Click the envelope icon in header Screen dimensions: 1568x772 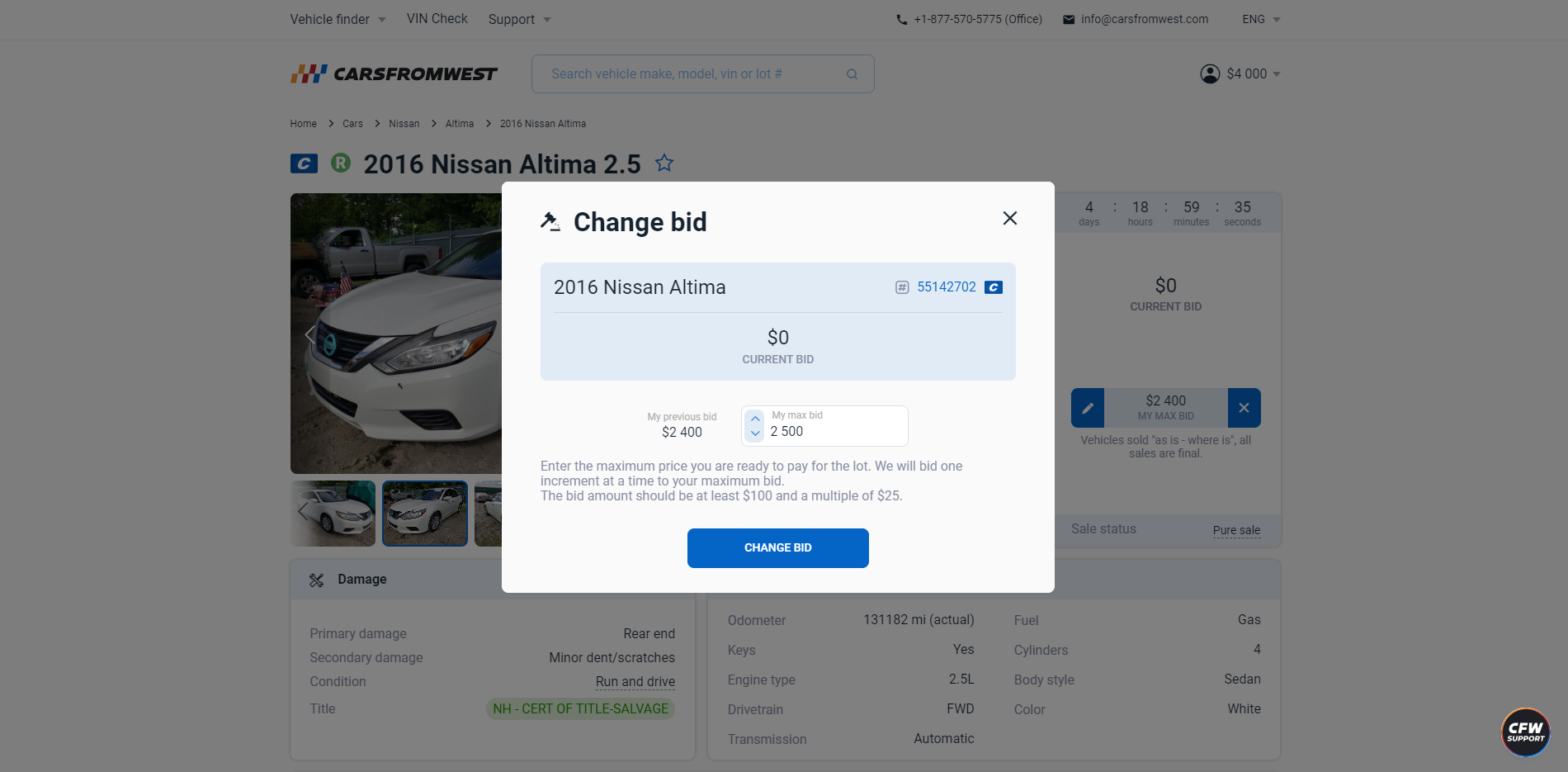click(1069, 20)
